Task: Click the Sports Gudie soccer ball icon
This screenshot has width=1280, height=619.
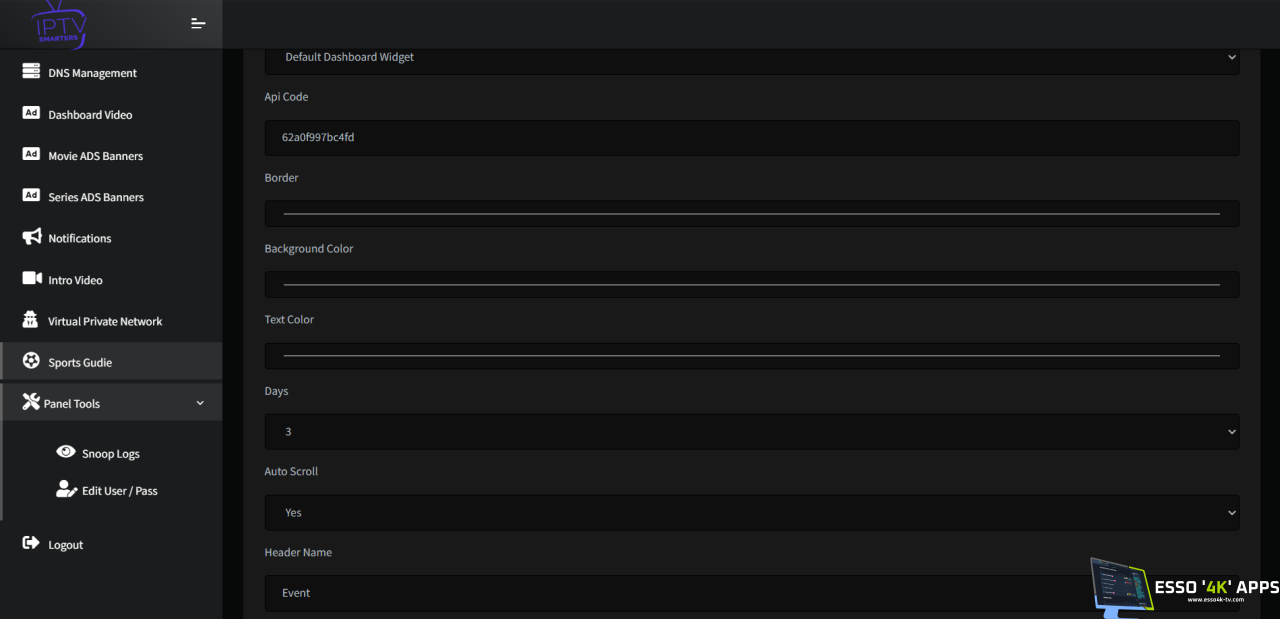Action: coord(31,361)
